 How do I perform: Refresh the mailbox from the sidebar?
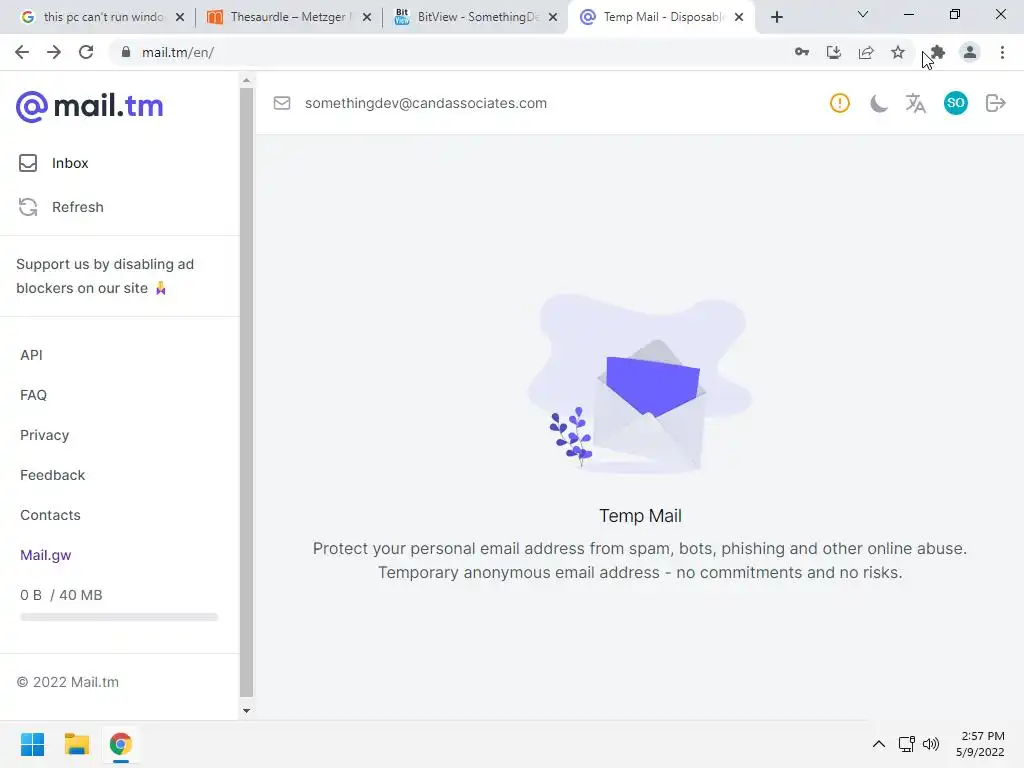pos(61,207)
